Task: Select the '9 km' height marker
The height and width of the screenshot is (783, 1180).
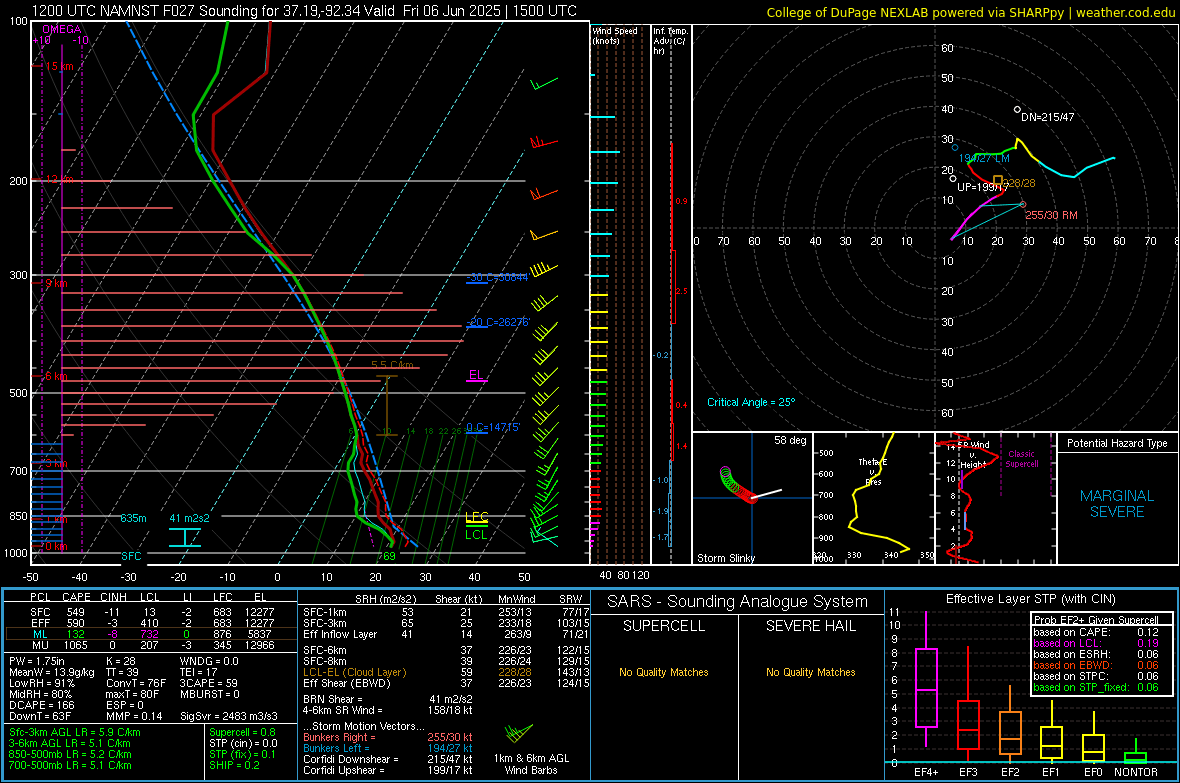Action: (x=56, y=283)
